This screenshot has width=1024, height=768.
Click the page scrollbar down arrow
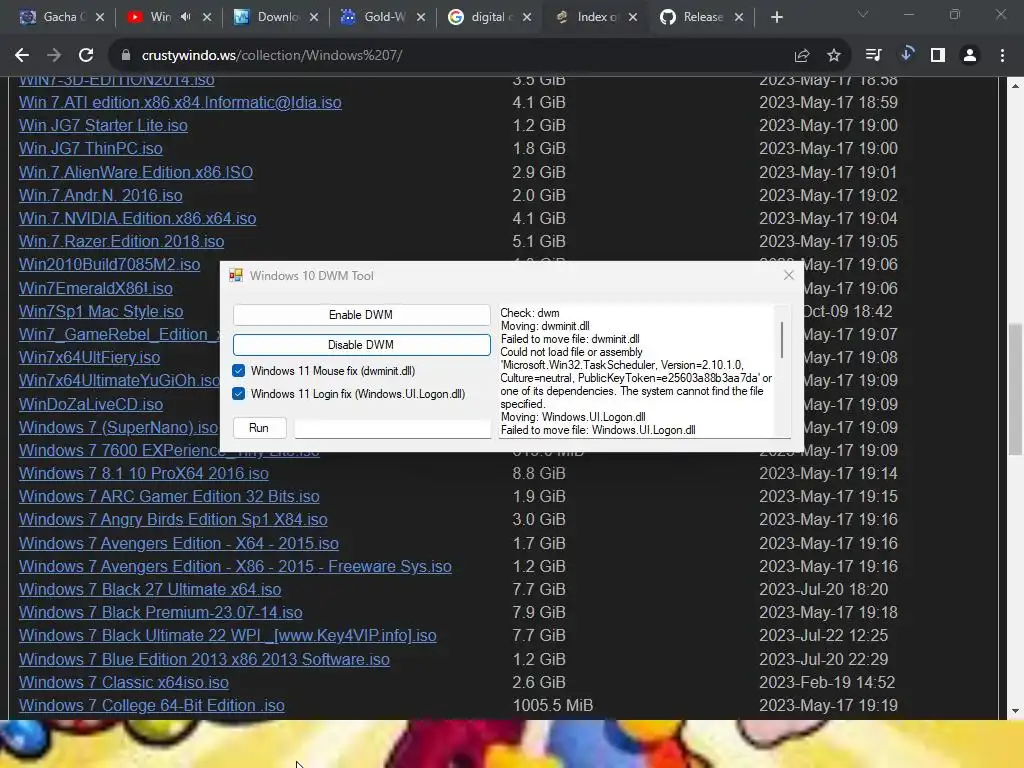click(x=1015, y=711)
